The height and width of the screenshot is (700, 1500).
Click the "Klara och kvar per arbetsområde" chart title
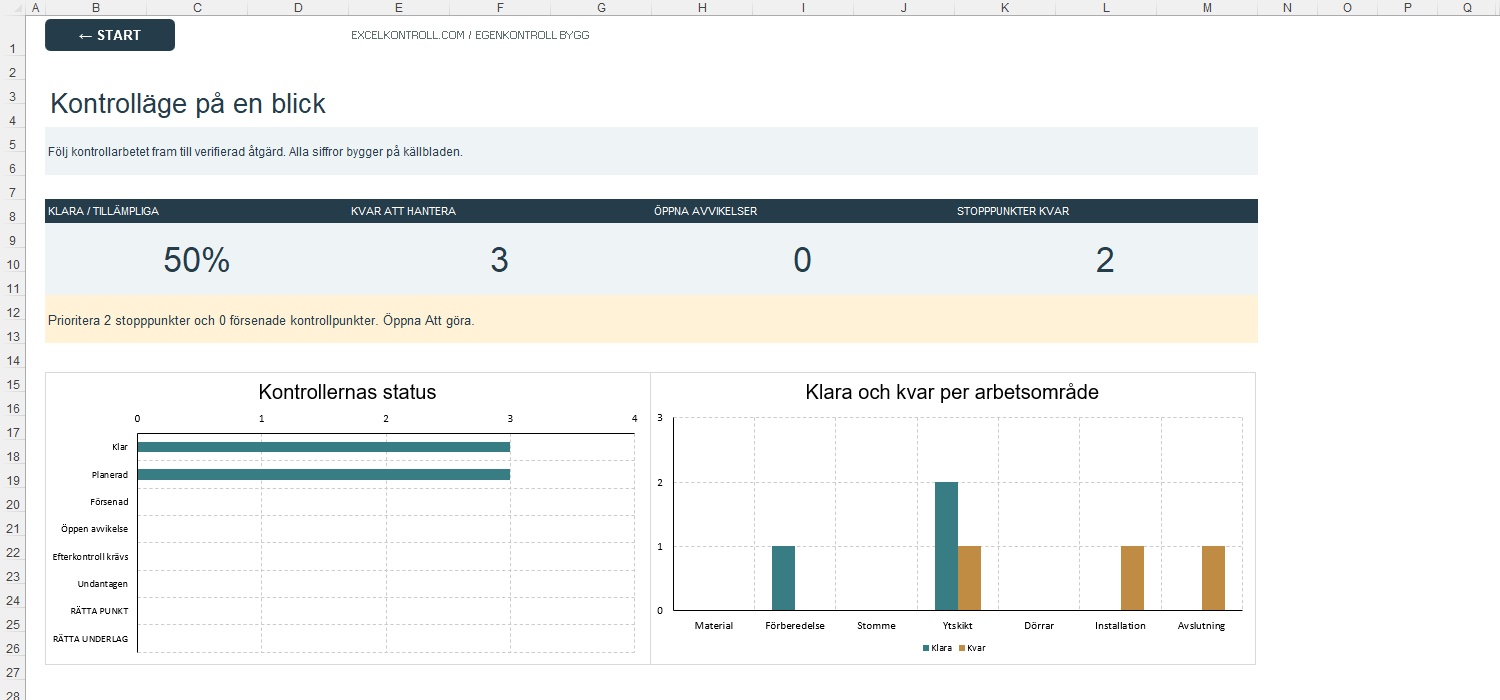coord(952,392)
